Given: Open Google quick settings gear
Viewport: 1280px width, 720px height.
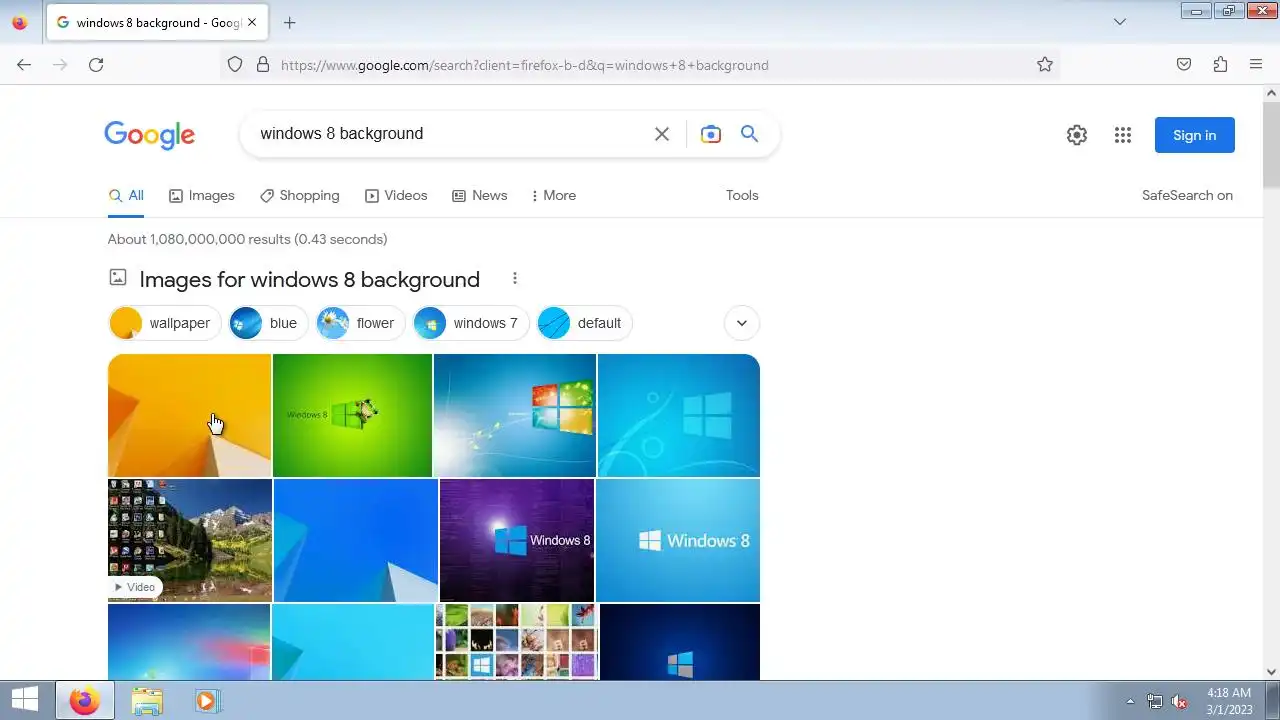Looking at the screenshot, I should [1077, 135].
